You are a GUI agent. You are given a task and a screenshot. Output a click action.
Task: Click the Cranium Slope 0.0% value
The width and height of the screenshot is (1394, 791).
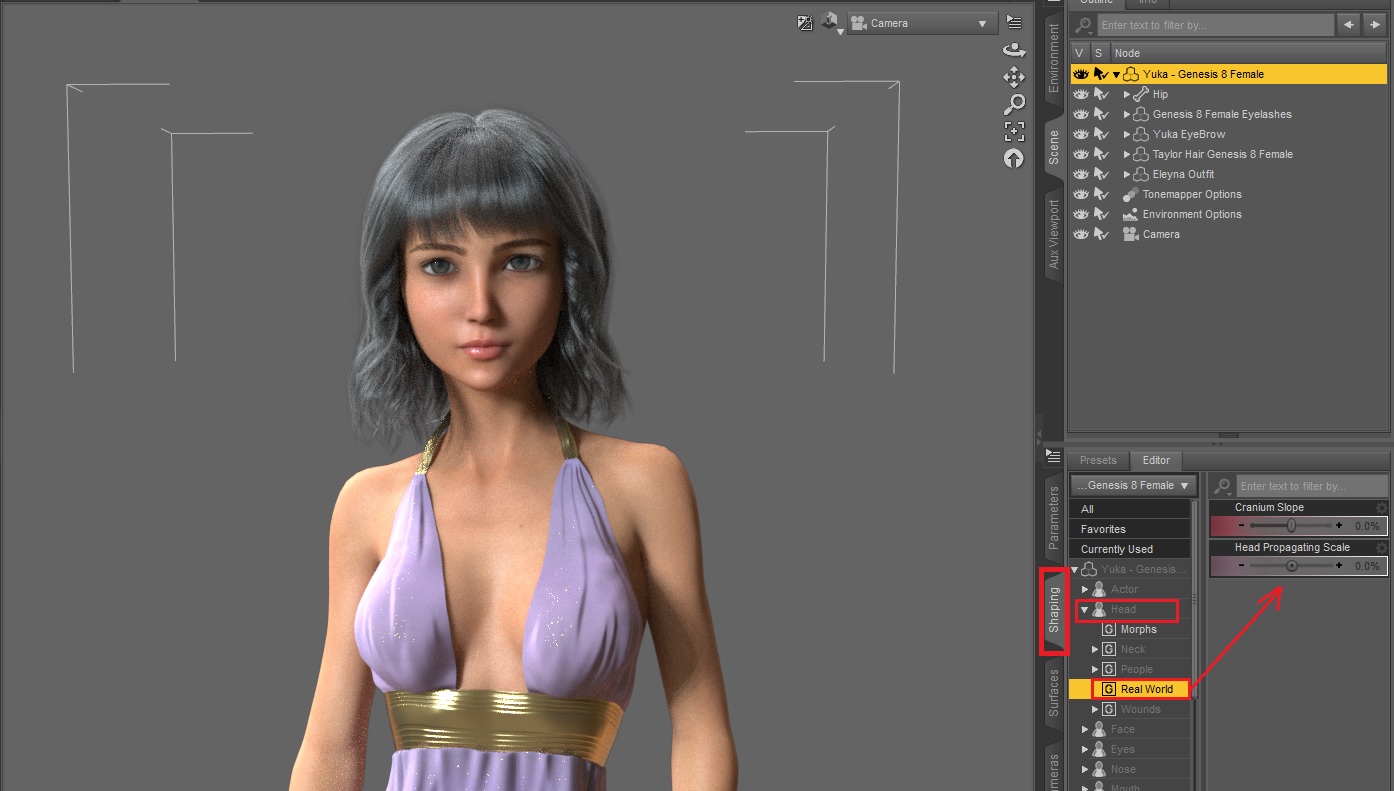(x=1367, y=526)
